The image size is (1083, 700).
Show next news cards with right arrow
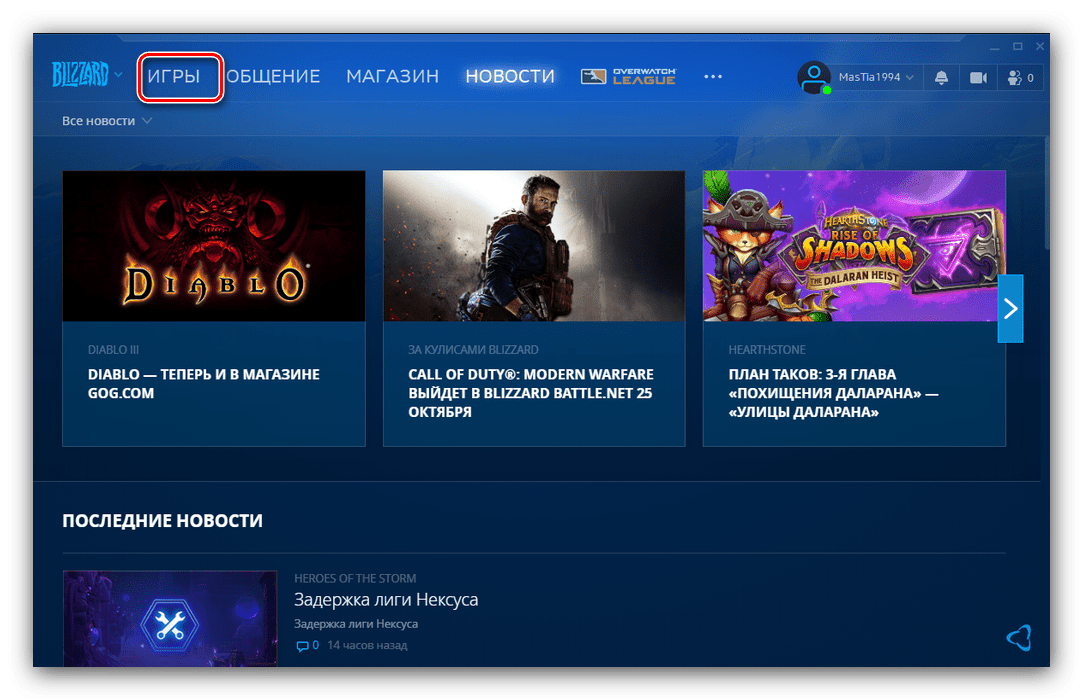click(x=1010, y=308)
